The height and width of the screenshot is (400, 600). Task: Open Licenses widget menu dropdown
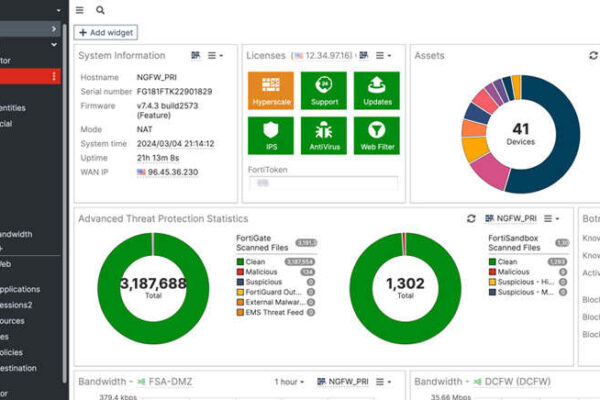383,56
